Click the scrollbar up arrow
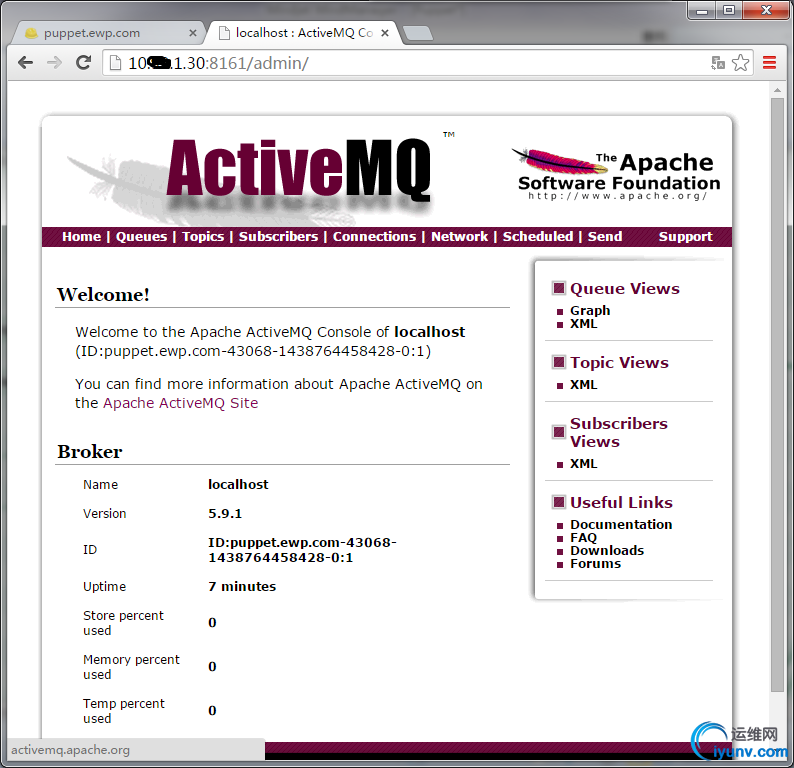The width and height of the screenshot is (794, 768). click(x=777, y=90)
